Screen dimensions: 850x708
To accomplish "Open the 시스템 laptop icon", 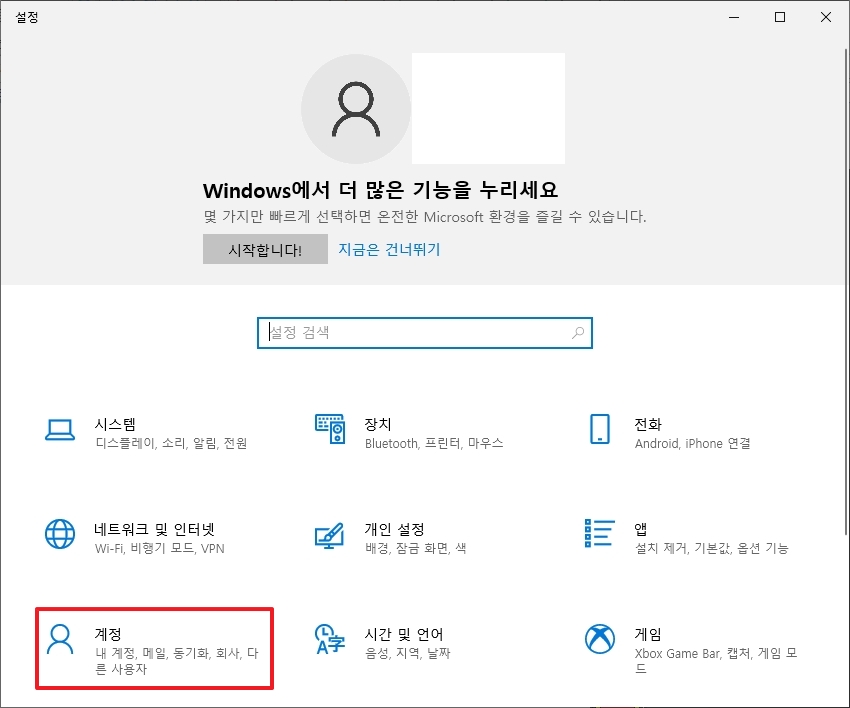I will click(x=60, y=430).
